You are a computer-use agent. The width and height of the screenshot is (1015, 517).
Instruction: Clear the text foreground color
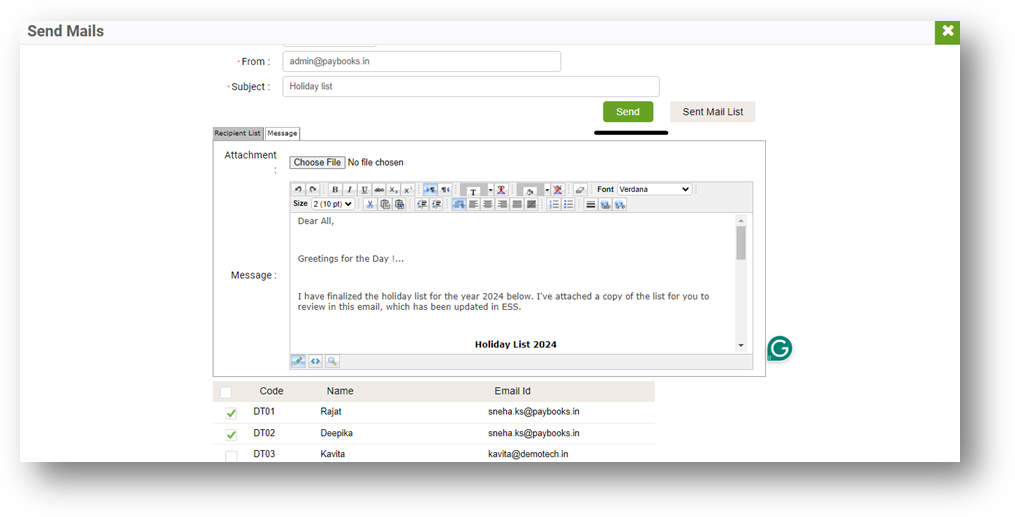[x=501, y=190]
